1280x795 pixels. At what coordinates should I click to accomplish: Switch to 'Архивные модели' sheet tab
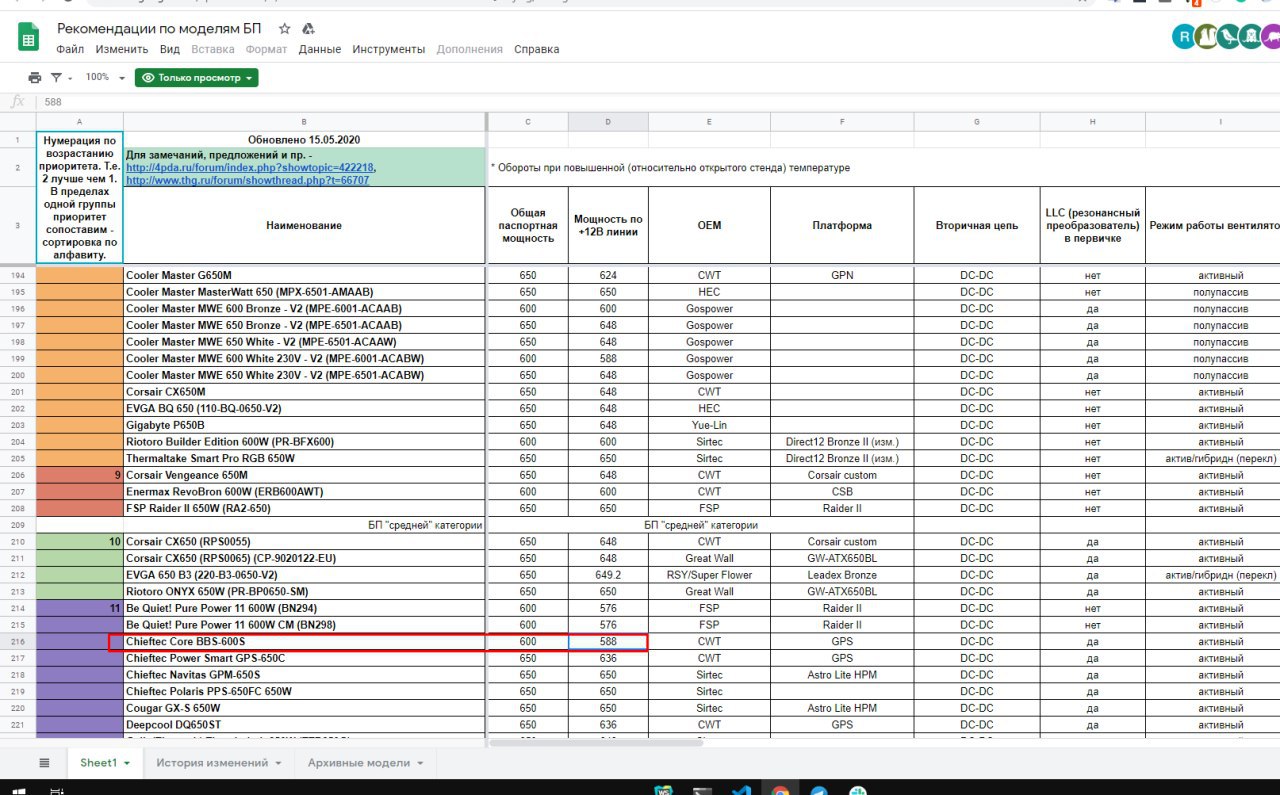tap(359, 763)
